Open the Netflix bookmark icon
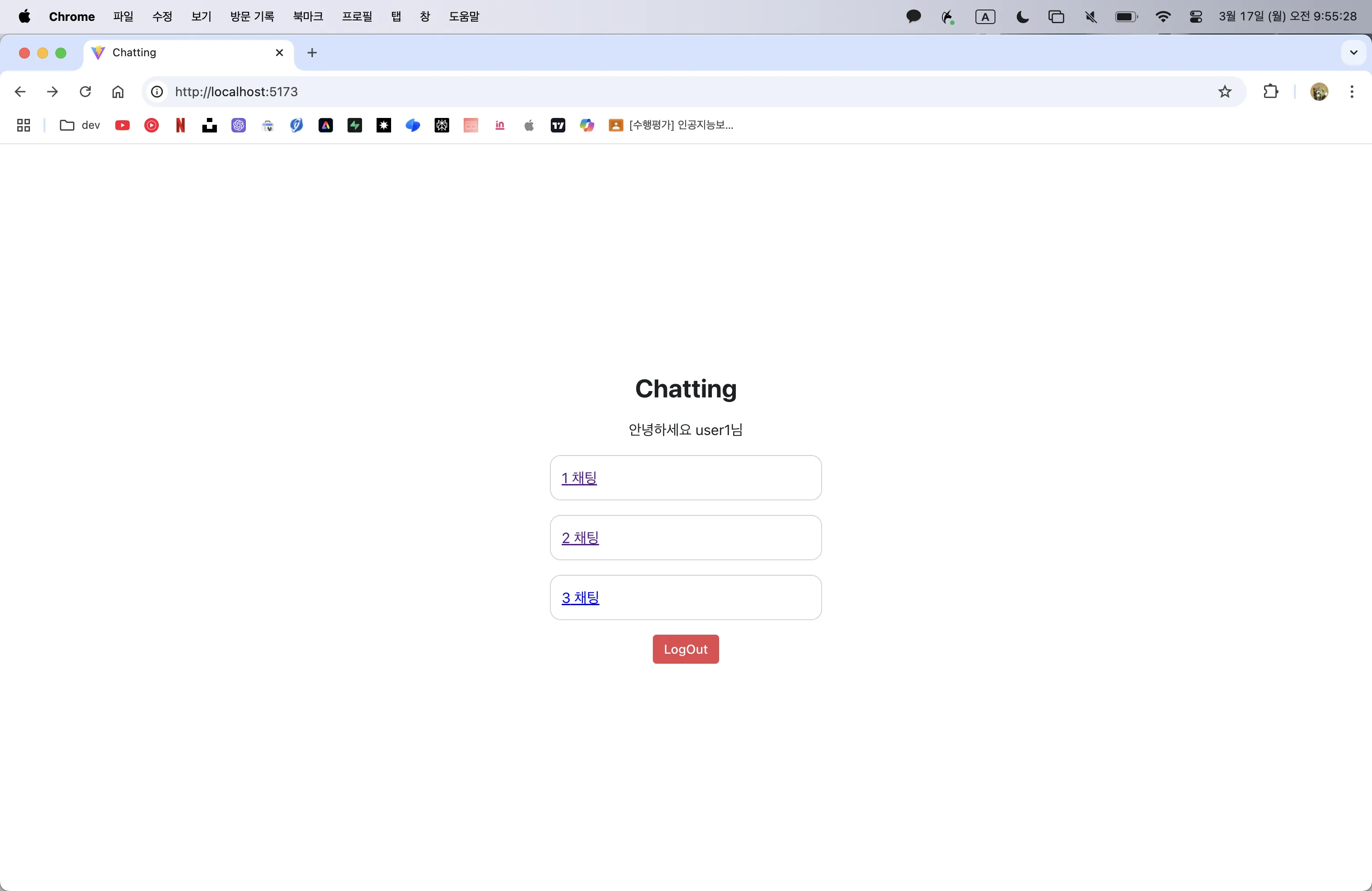The height and width of the screenshot is (891, 1372). pos(181,125)
